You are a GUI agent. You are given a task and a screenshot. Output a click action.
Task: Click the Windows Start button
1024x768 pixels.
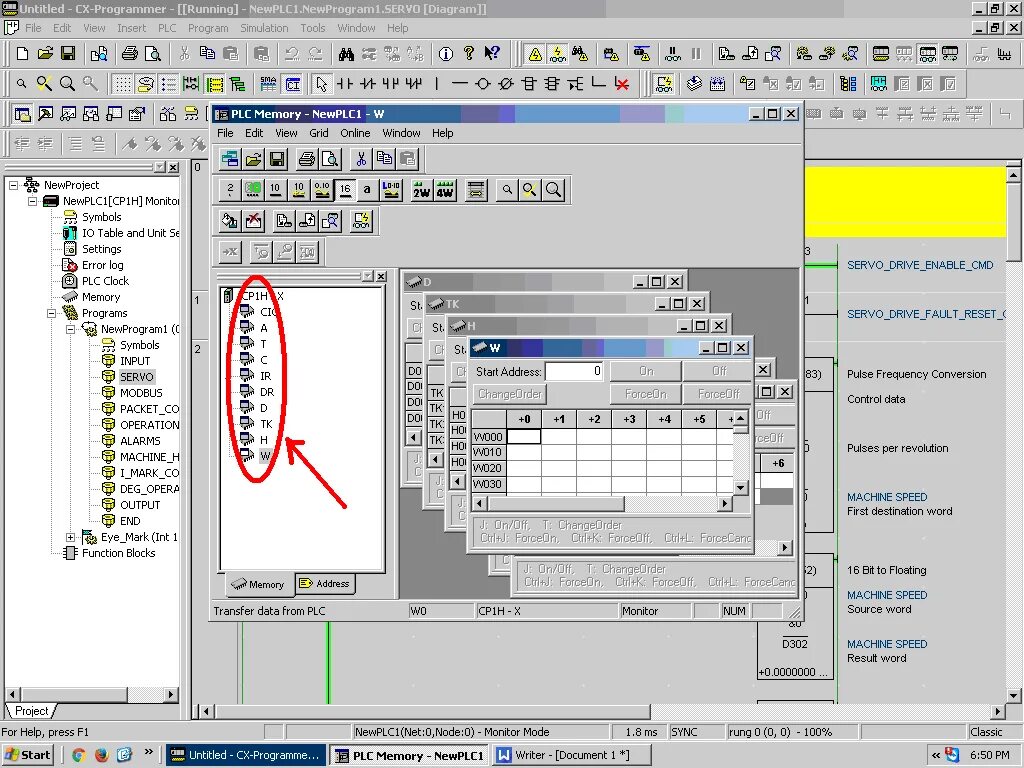pos(28,755)
